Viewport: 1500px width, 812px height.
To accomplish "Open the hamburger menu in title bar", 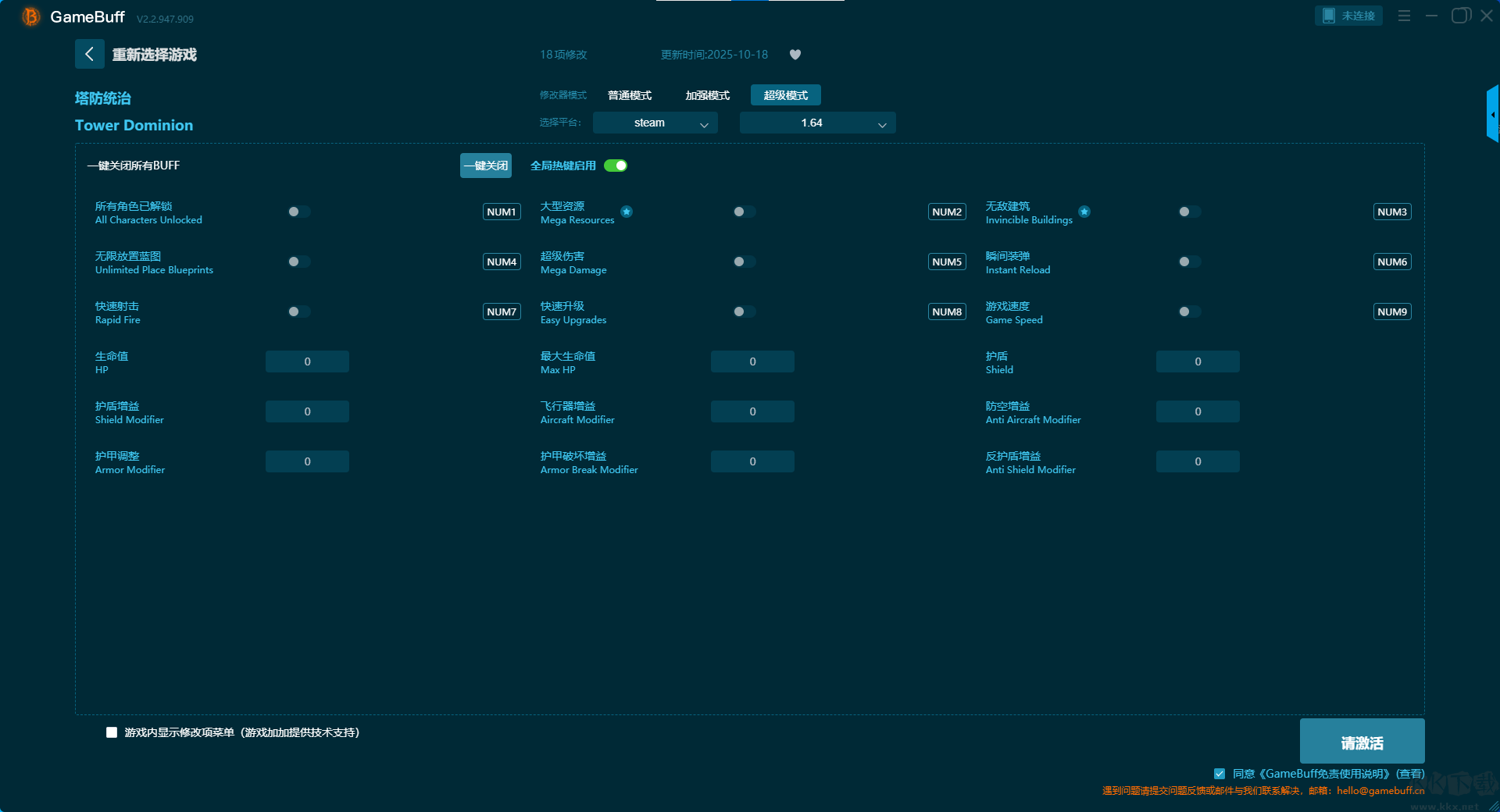I will [x=1404, y=16].
